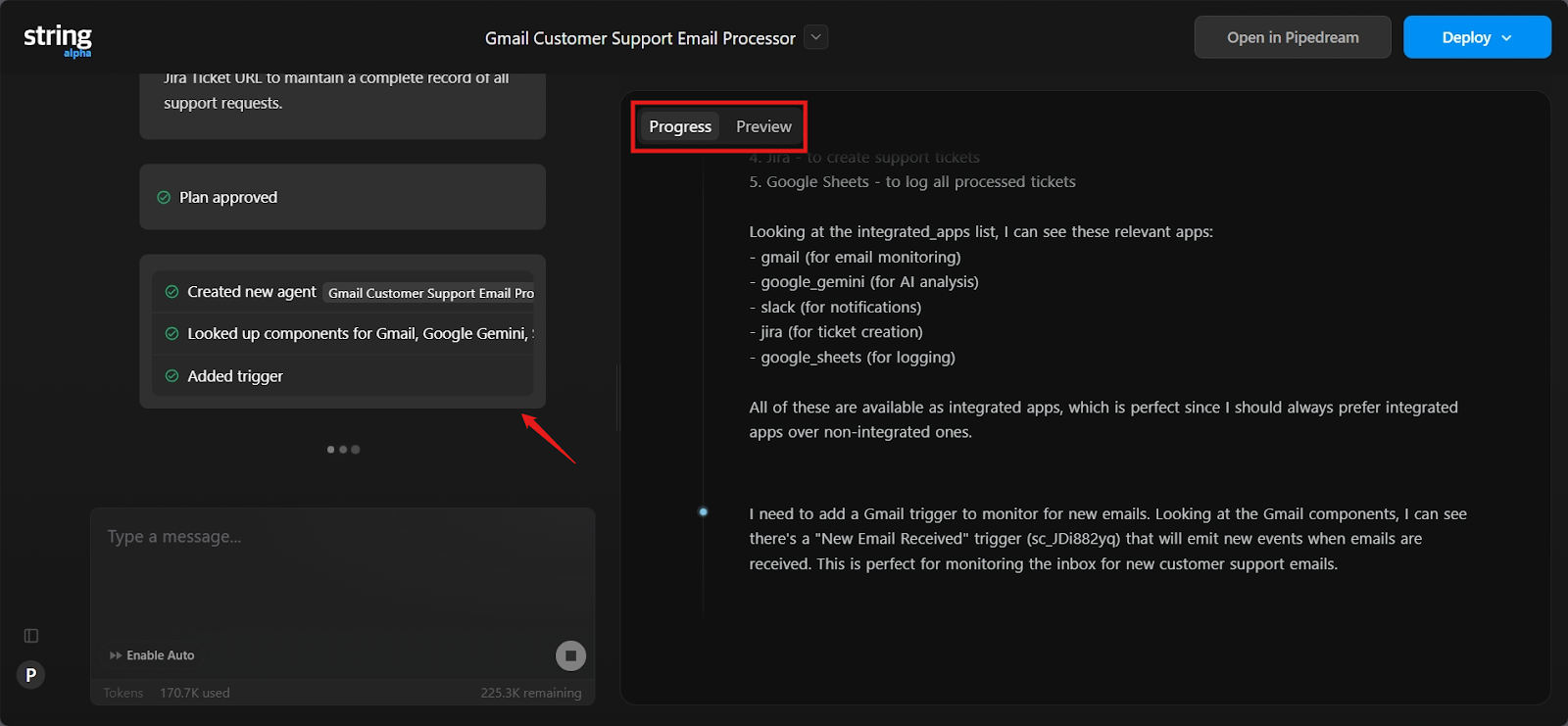
Task: Click '5. Google Sheets - to log all processed tickets'
Action: click(912, 182)
